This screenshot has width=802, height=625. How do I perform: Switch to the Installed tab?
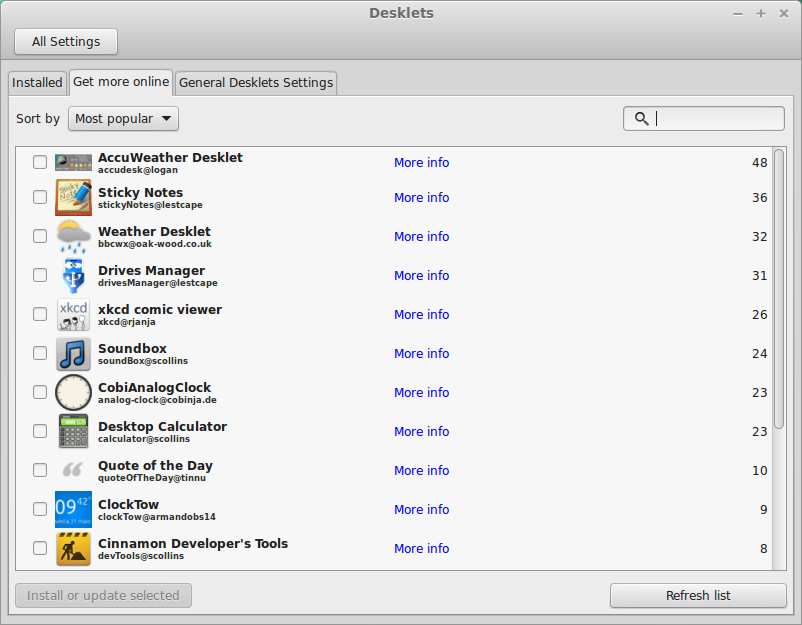37,83
